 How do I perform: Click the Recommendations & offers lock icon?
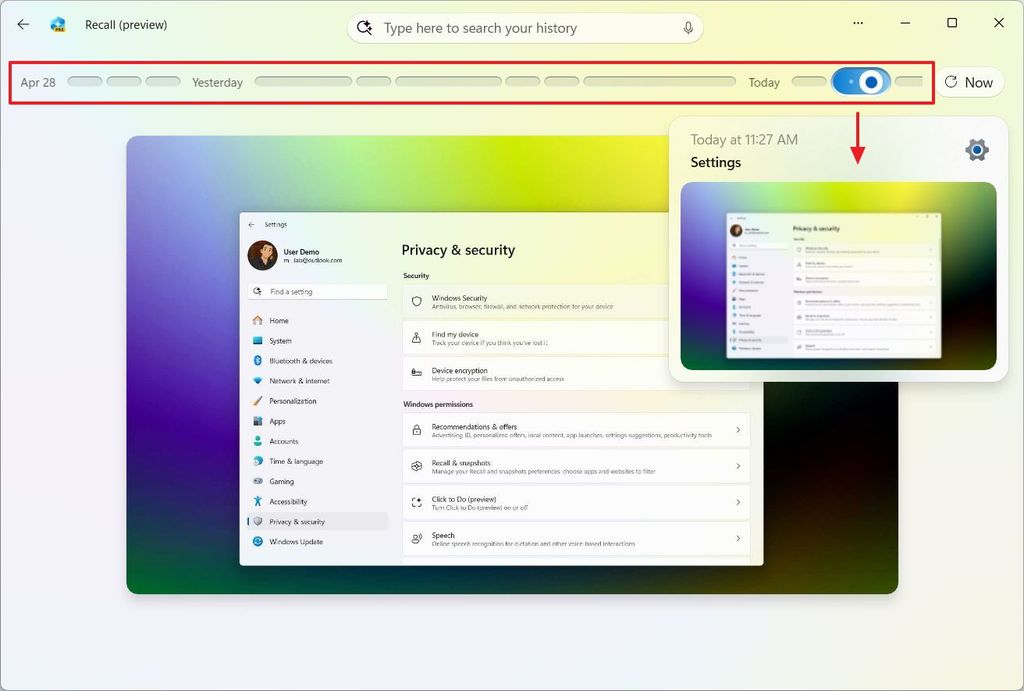[417, 430]
